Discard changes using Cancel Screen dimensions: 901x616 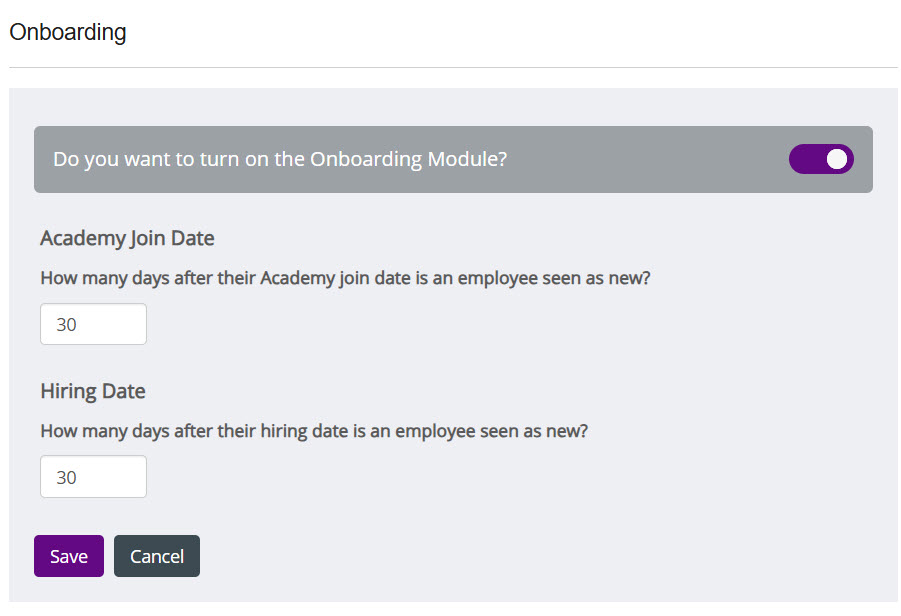[156, 556]
